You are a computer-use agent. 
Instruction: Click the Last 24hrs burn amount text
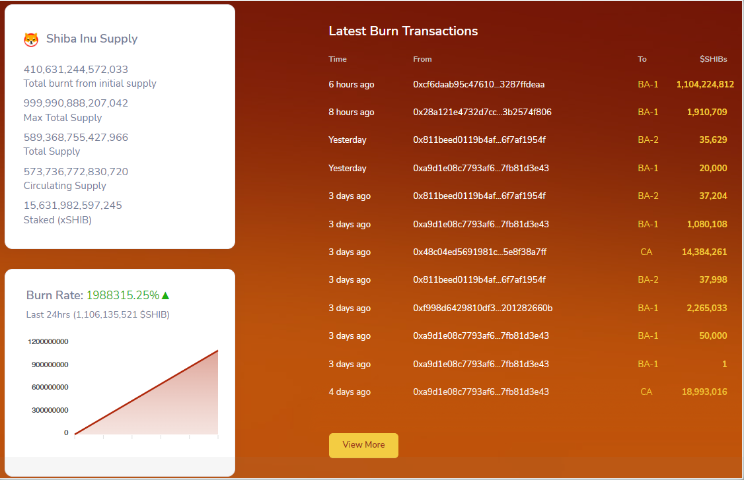click(98, 314)
